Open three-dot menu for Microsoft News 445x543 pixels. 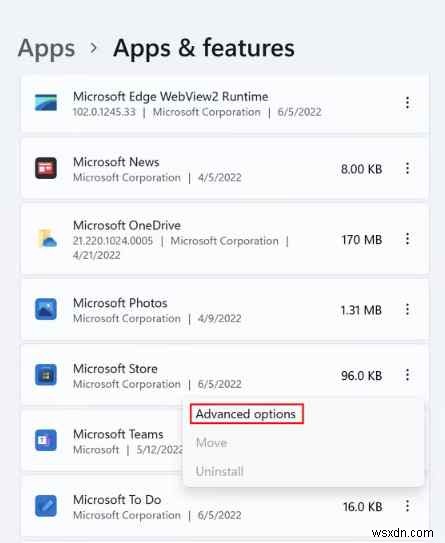coord(407,168)
